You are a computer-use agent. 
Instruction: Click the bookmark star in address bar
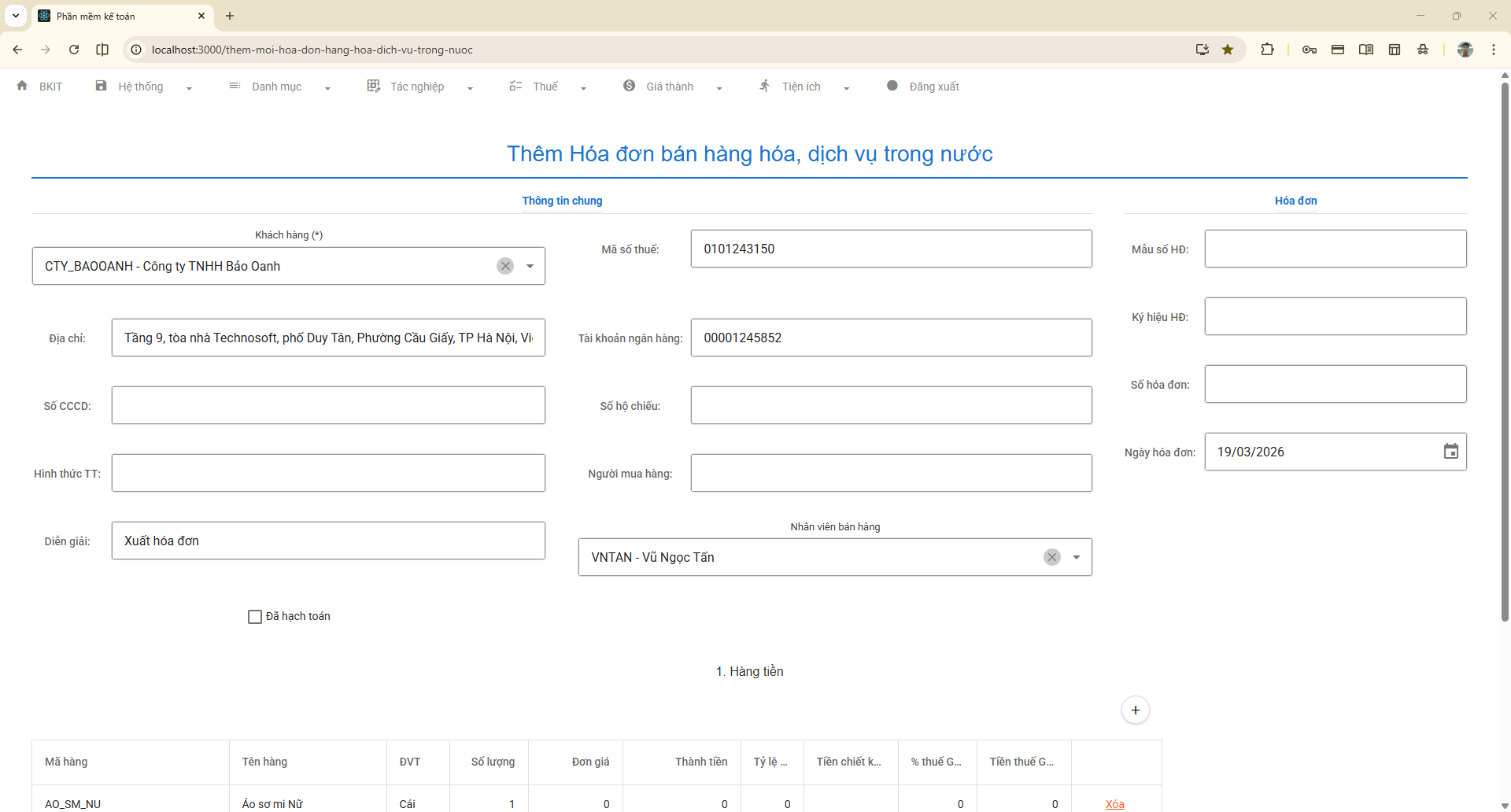pos(1228,49)
